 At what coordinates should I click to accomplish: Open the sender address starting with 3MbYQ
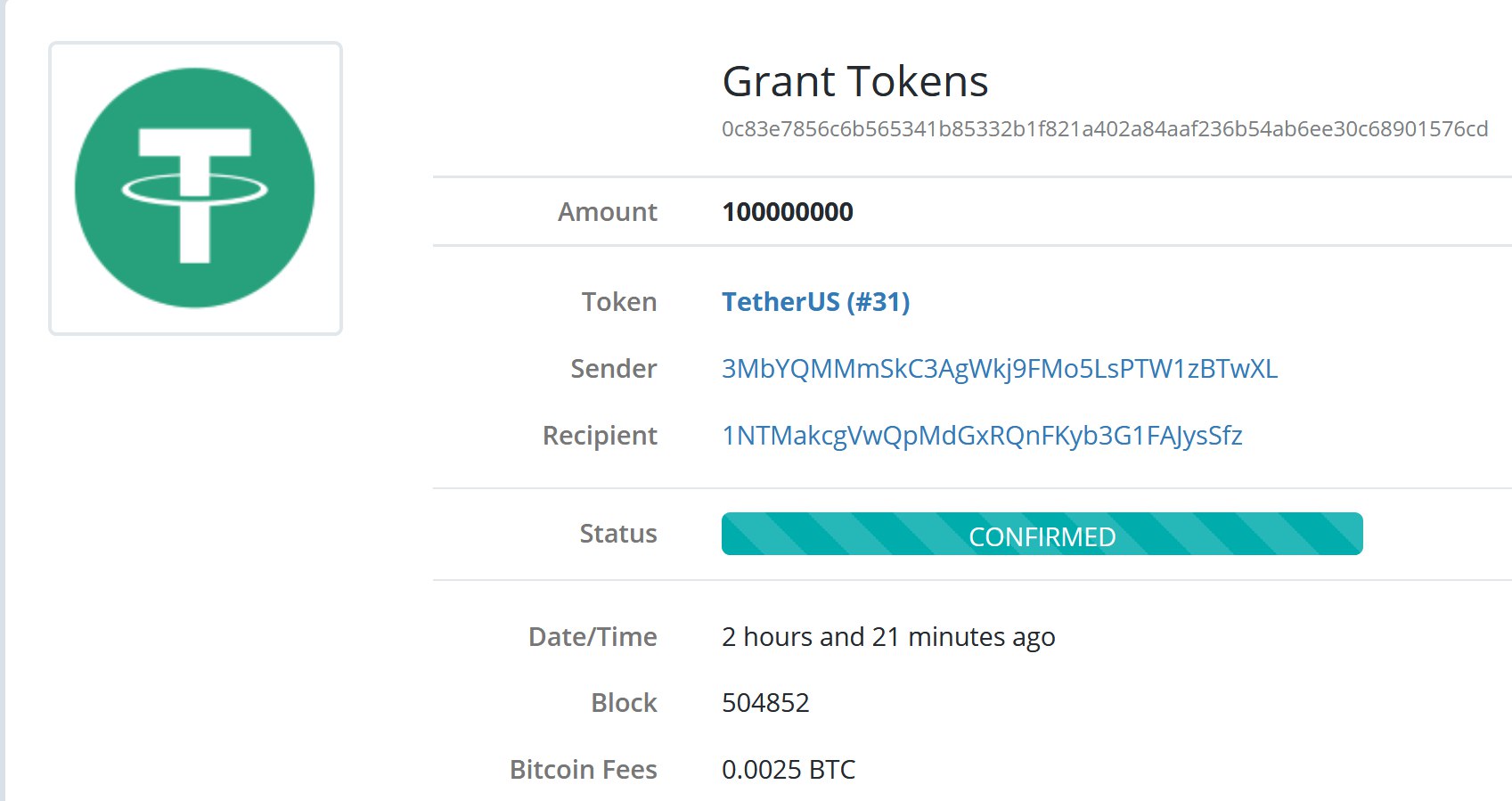click(999, 369)
